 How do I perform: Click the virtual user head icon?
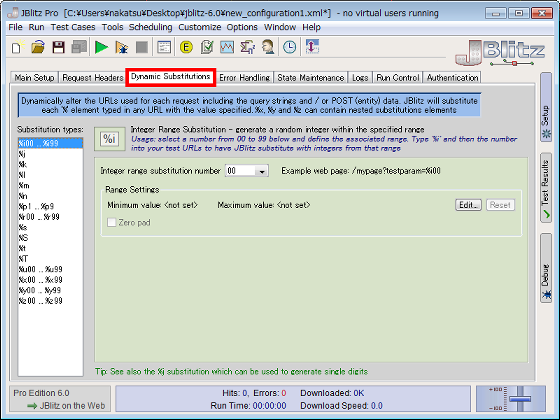point(268,47)
